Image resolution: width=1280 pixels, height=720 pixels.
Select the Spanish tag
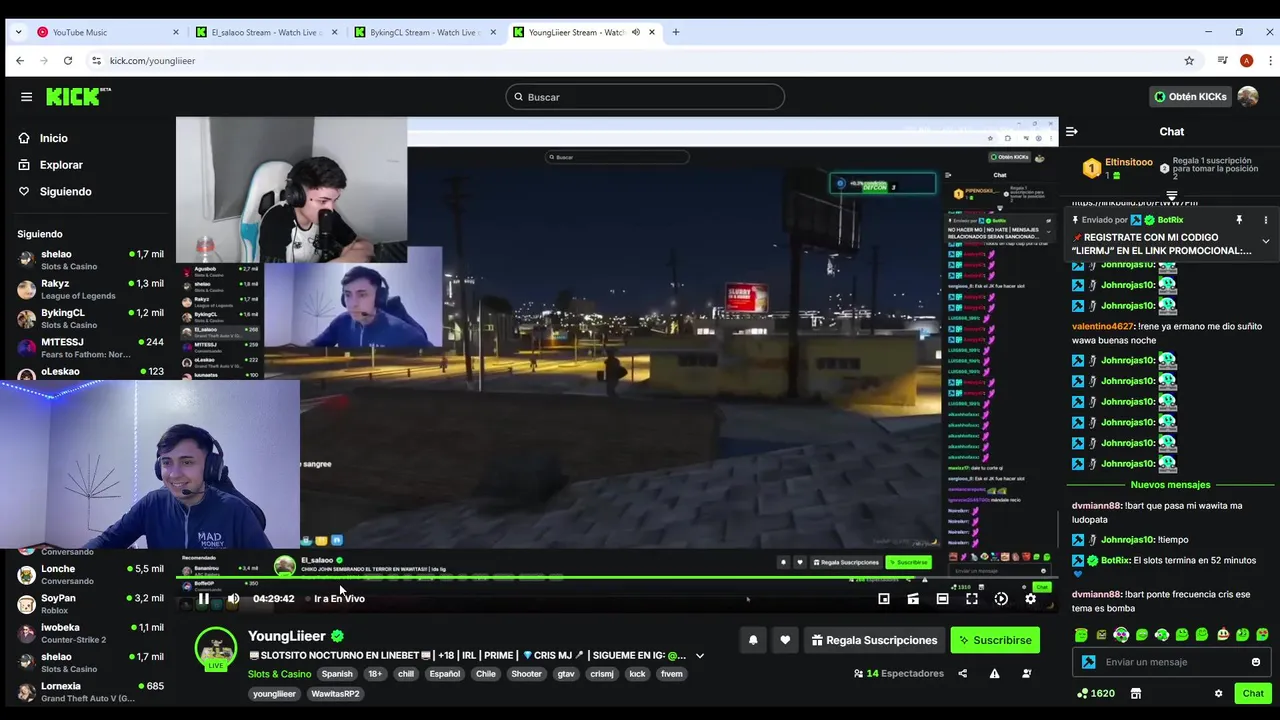coord(337,674)
